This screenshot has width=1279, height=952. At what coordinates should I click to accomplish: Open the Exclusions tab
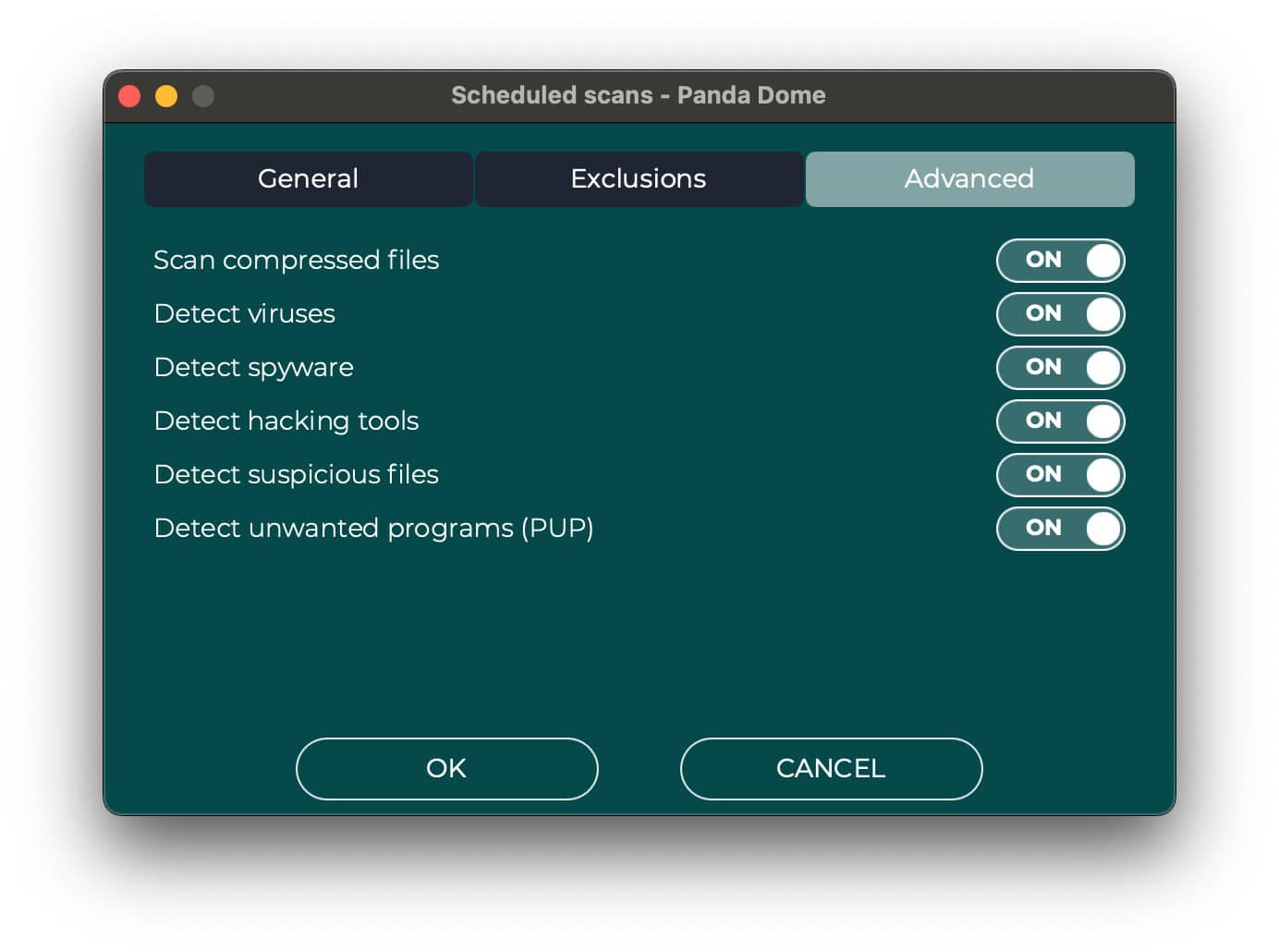click(638, 178)
